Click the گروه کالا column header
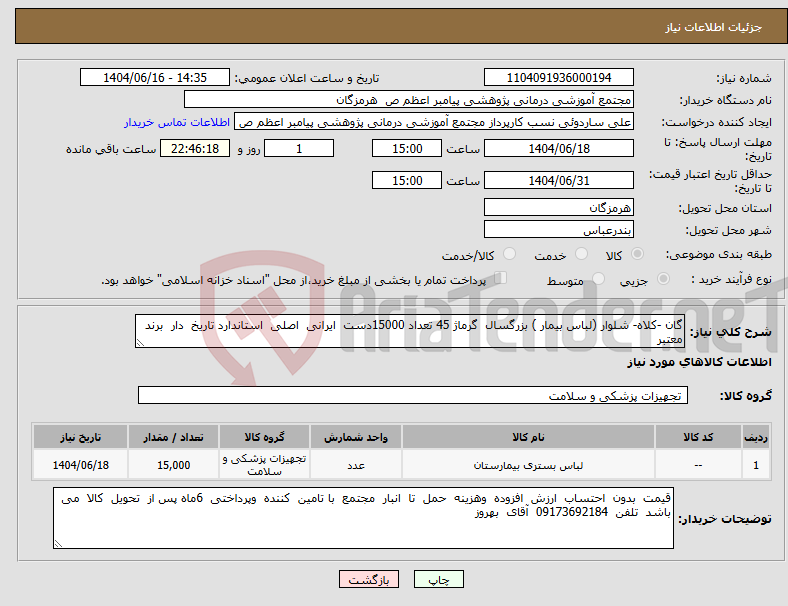788x606 pixels. (x=264, y=437)
